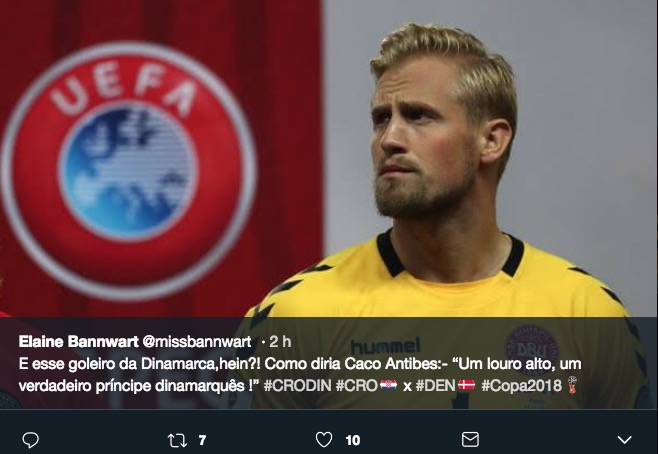Open the goalkeeper photo in full view
Image resolution: width=658 pixels, height=454 pixels.
(329, 159)
